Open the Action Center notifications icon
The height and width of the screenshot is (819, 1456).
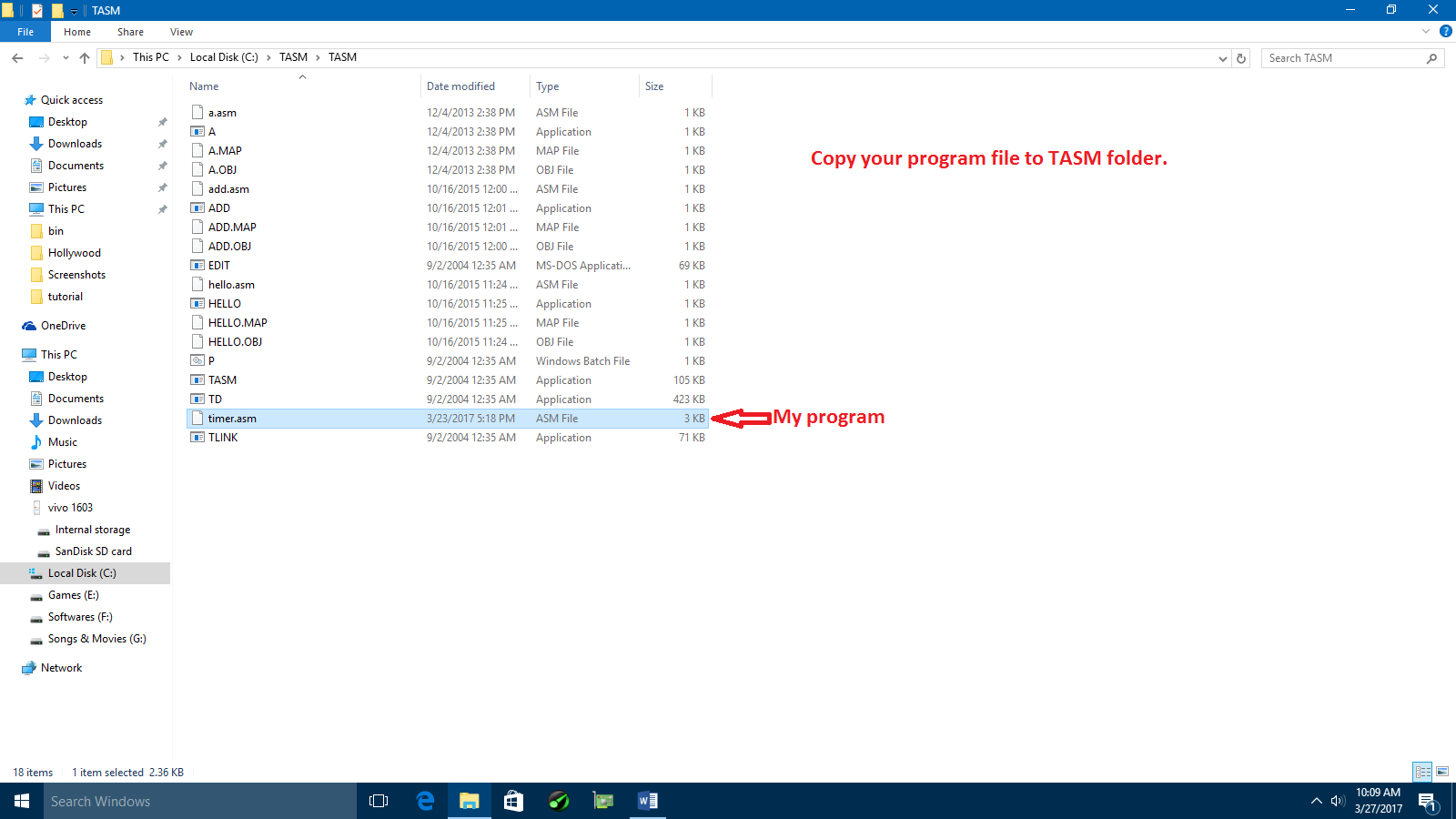[x=1427, y=802]
